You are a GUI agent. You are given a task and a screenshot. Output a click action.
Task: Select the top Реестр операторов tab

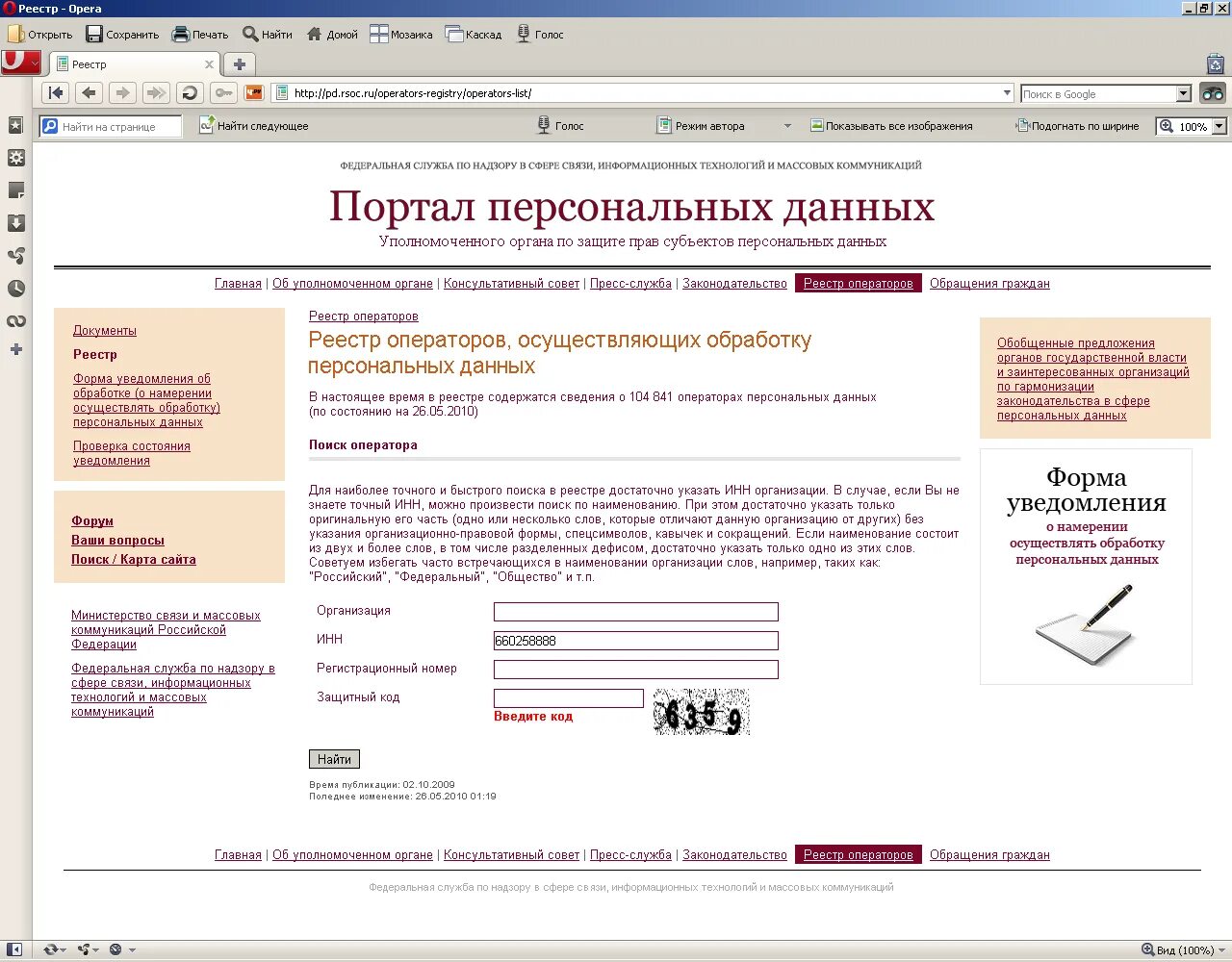point(858,283)
